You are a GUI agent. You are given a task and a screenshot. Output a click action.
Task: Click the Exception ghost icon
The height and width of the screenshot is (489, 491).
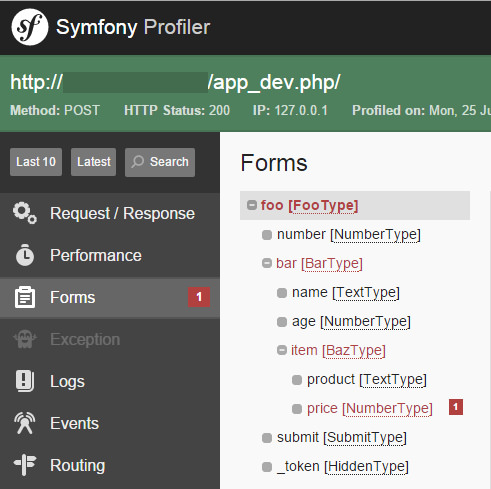coord(25,339)
